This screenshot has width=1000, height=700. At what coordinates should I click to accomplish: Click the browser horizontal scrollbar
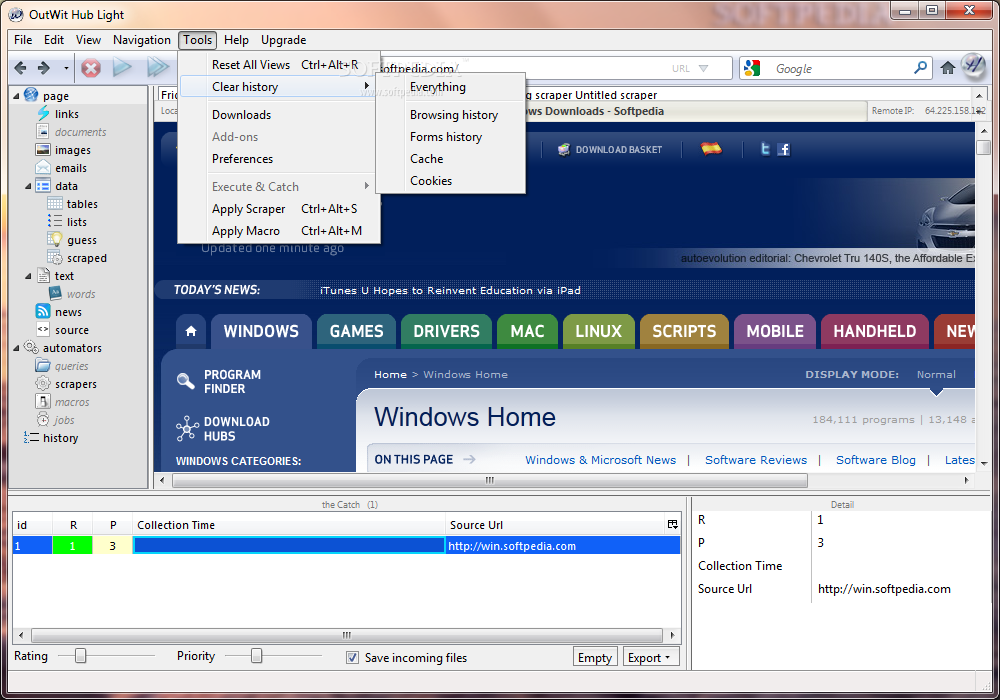coord(489,480)
